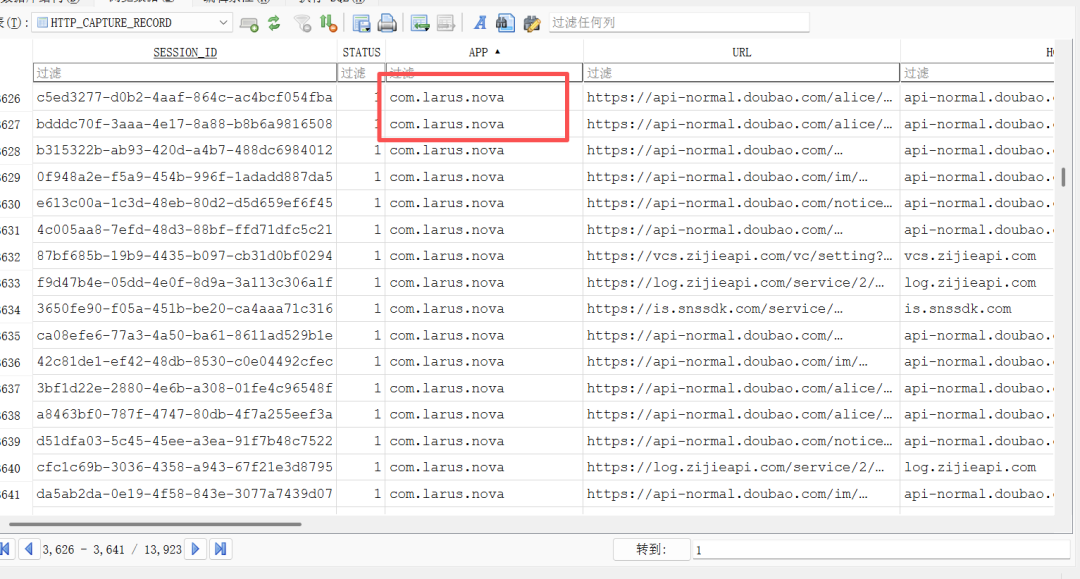Screen dimensions: 1080x579
Task: Click the save table as icon
Action: (x=361, y=23)
